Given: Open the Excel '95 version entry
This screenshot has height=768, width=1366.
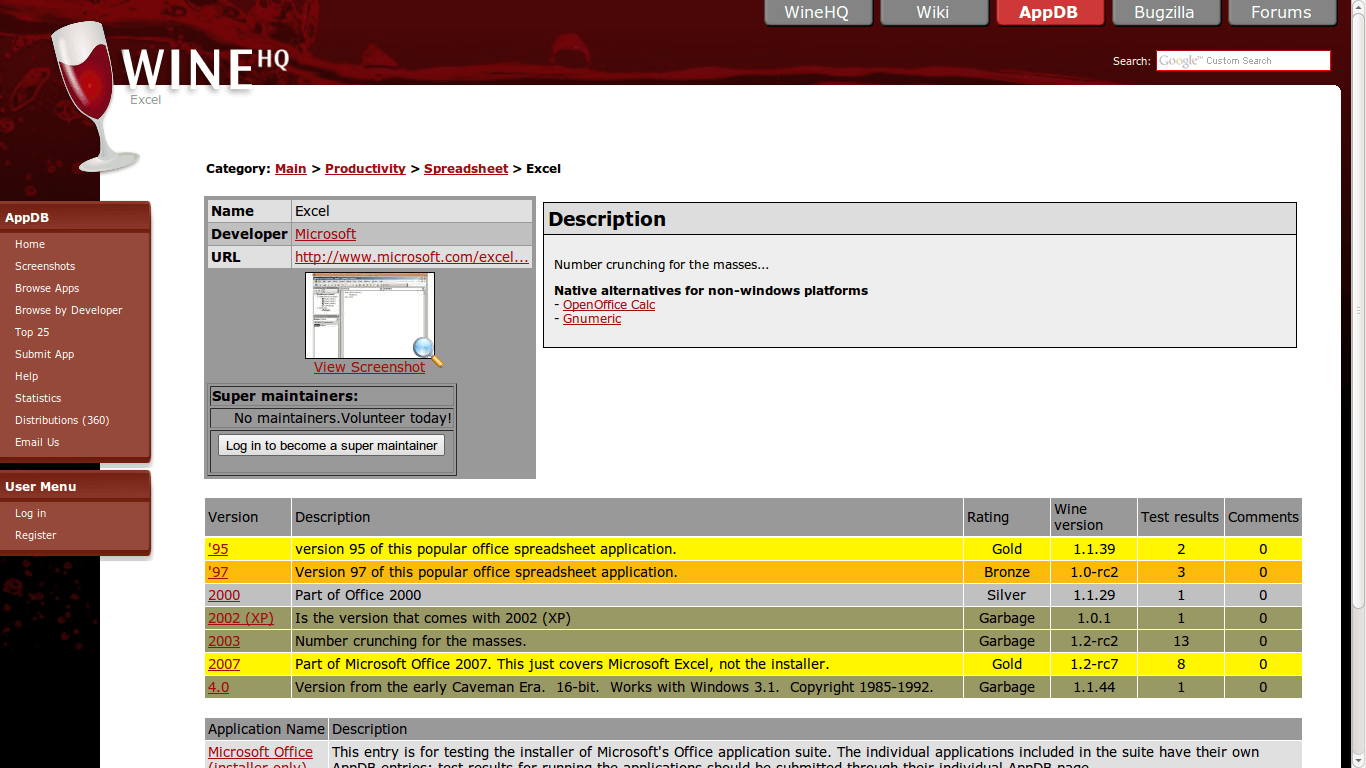Looking at the screenshot, I should pos(218,549).
